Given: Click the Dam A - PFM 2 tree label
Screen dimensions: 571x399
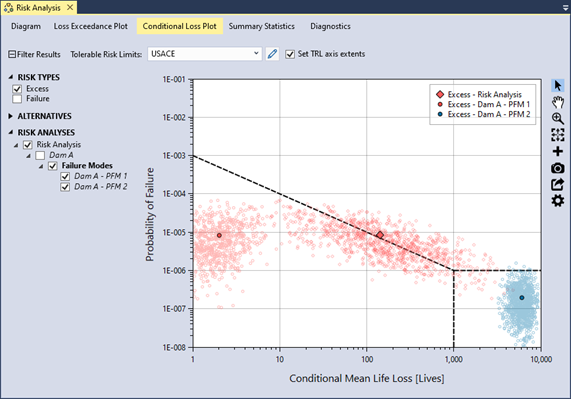Looking at the screenshot, I should point(101,187).
